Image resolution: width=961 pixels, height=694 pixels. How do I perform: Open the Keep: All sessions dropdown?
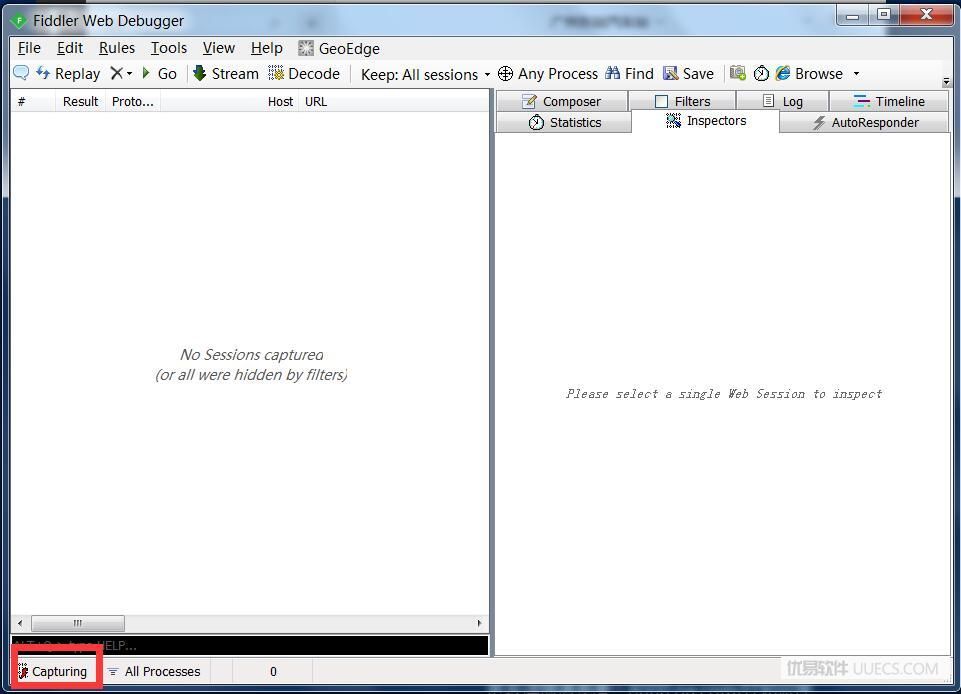[425, 74]
